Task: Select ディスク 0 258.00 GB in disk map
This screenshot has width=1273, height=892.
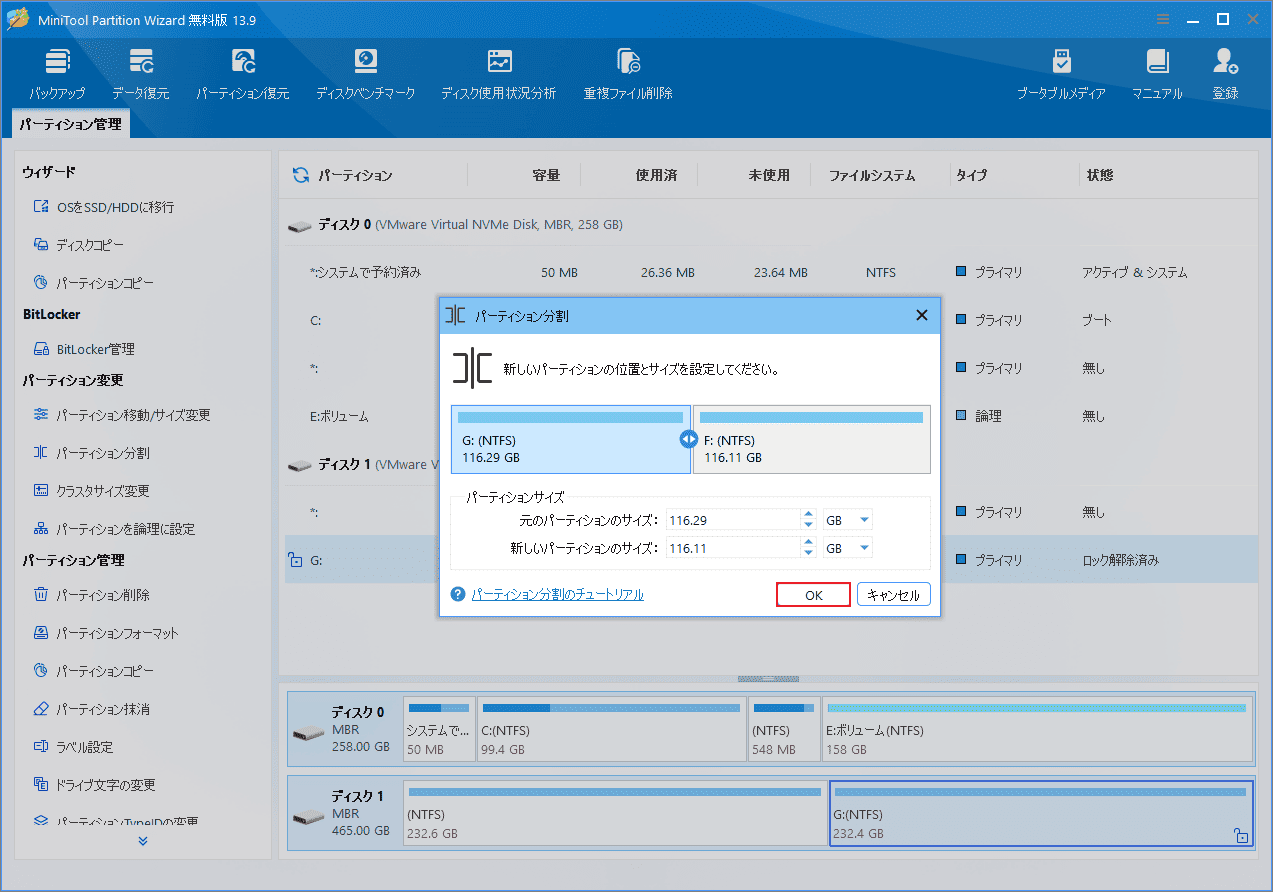Action: pyautogui.click(x=345, y=730)
